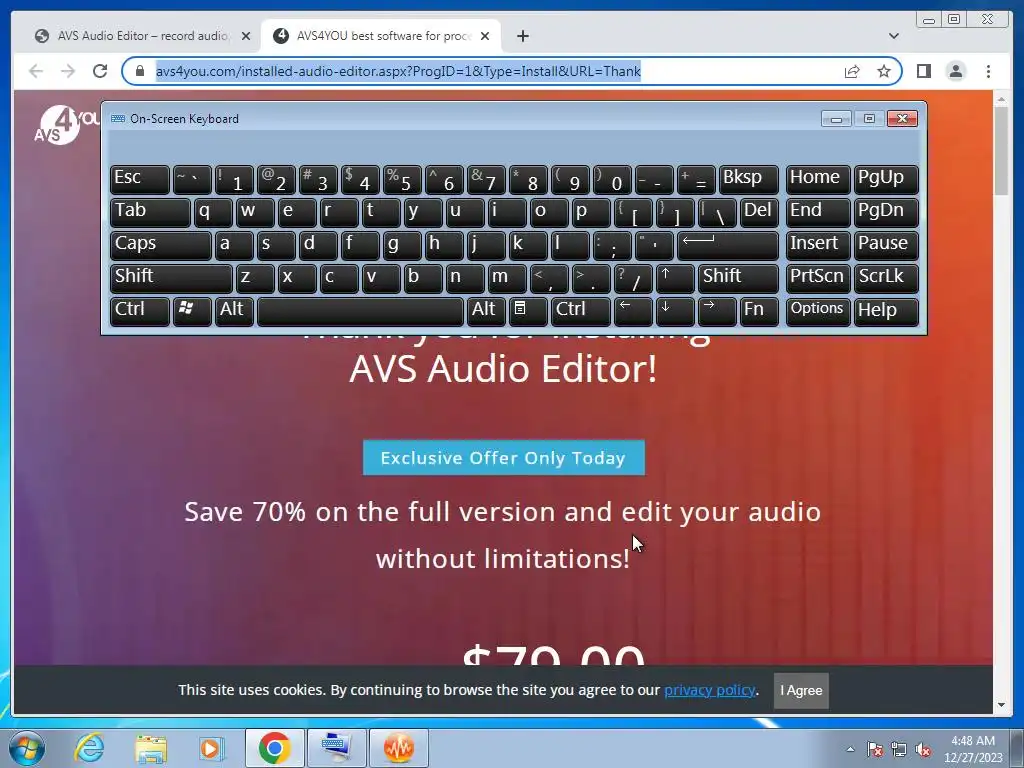Toggle the right Ctrl key
1024x768 pixels.
(581, 311)
